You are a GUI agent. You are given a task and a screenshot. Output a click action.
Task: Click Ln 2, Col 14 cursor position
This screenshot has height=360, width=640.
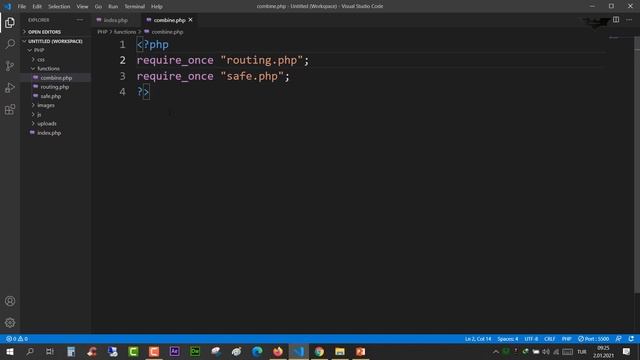pyautogui.click(x=478, y=339)
